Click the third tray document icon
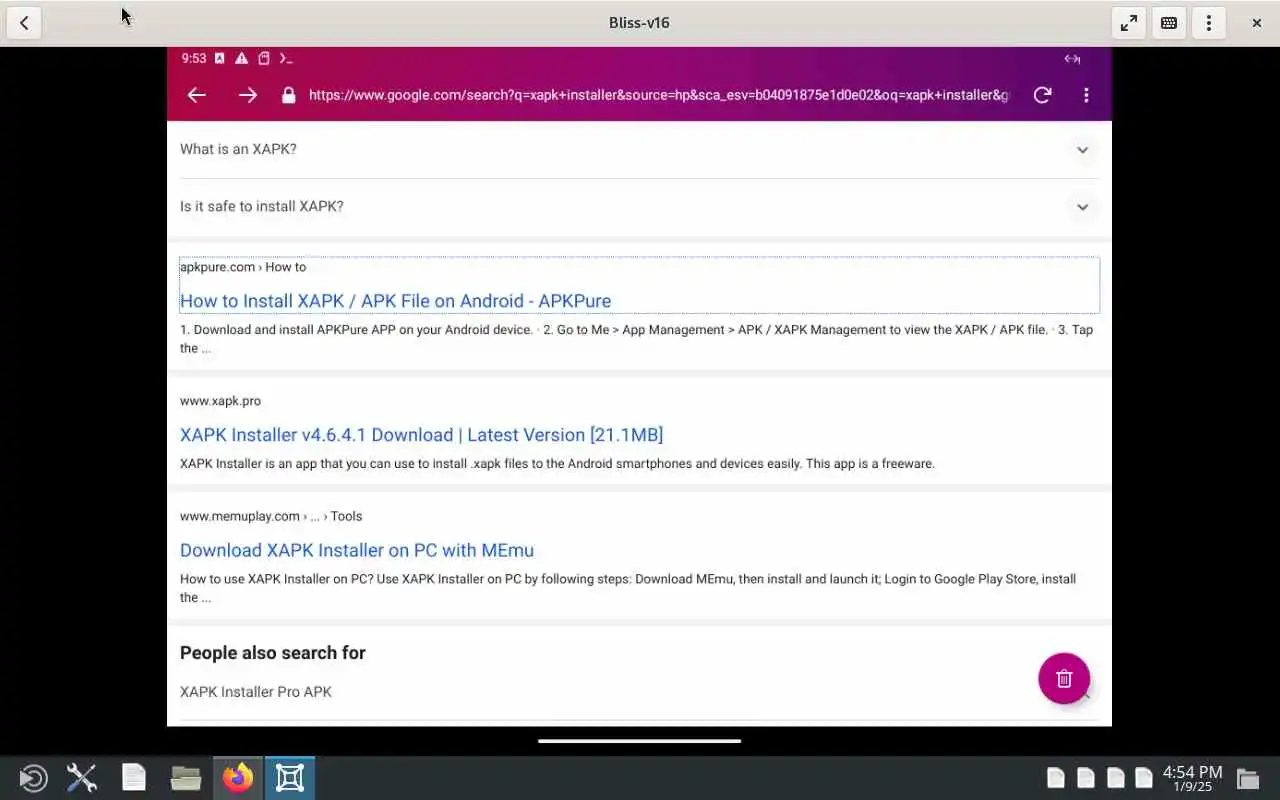The image size is (1280, 800). [x=1116, y=778]
